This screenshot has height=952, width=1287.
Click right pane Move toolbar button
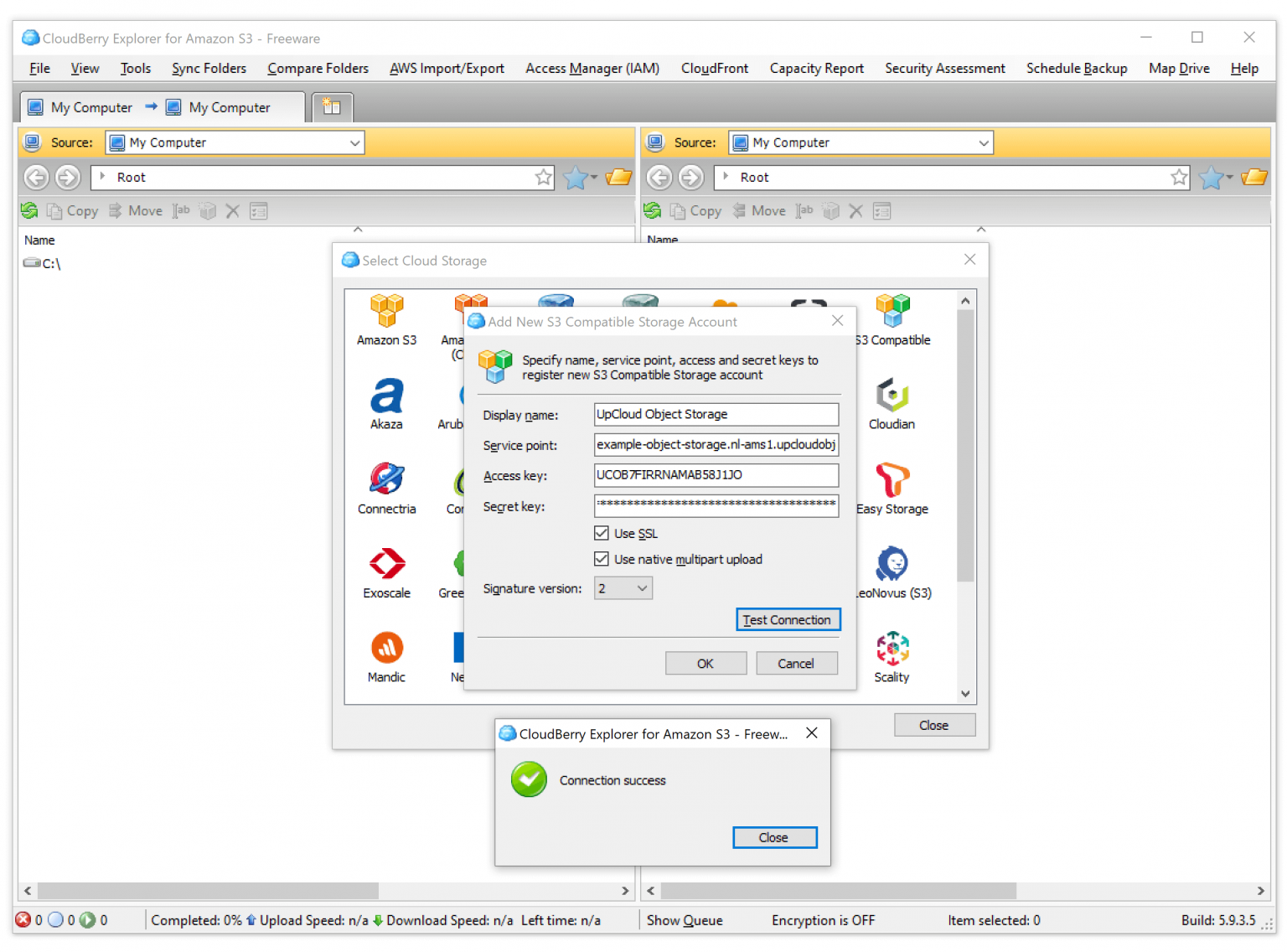tap(759, 211)
